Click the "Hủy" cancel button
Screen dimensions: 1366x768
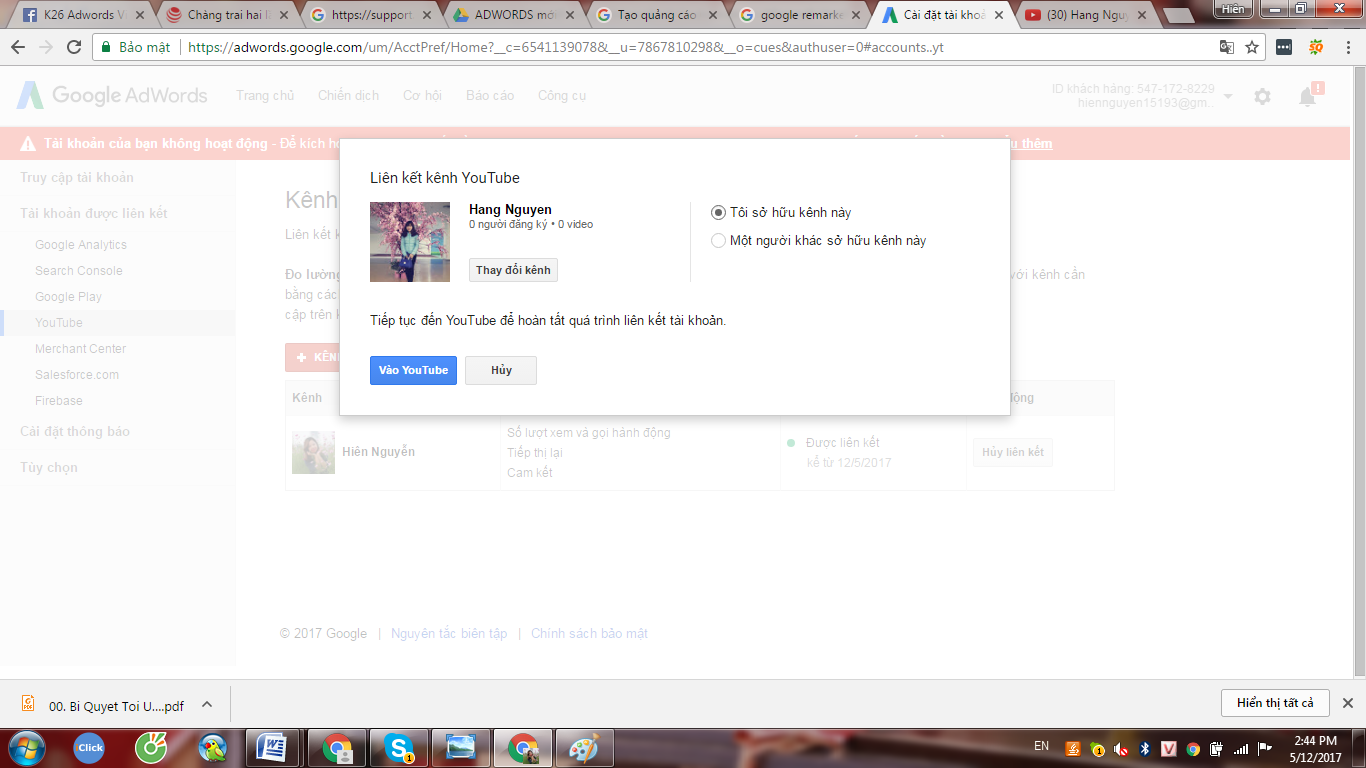coord(501,370)
